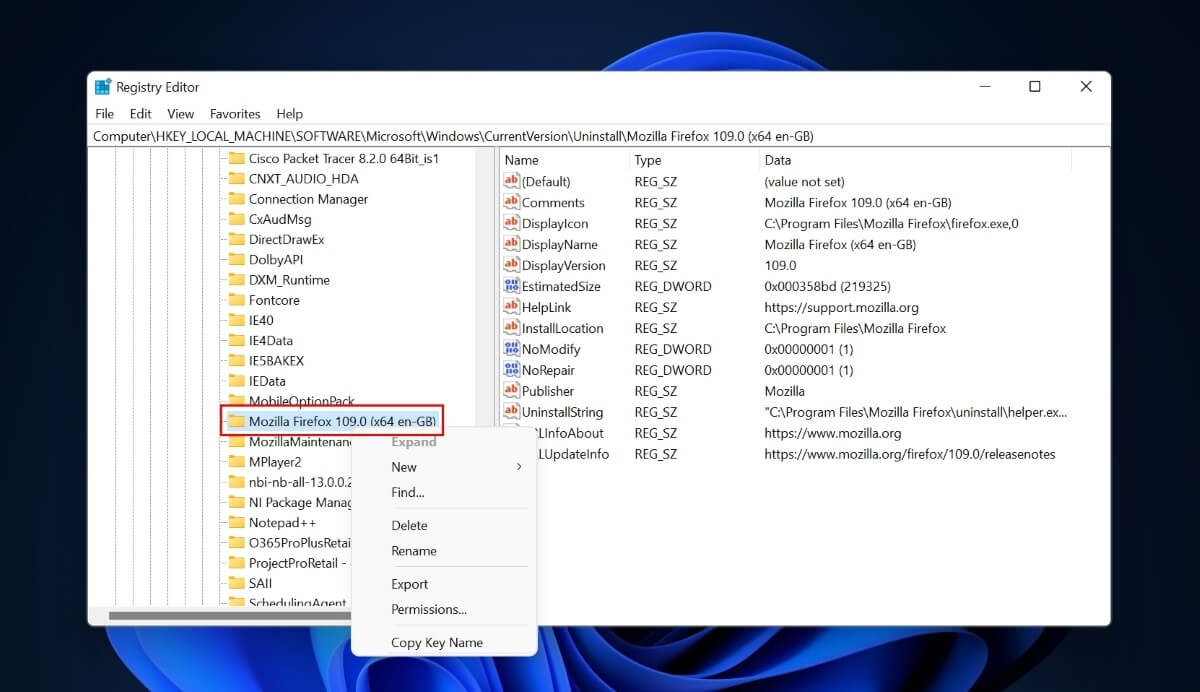Click Delete in the context menu

click(x=410, y=525)
